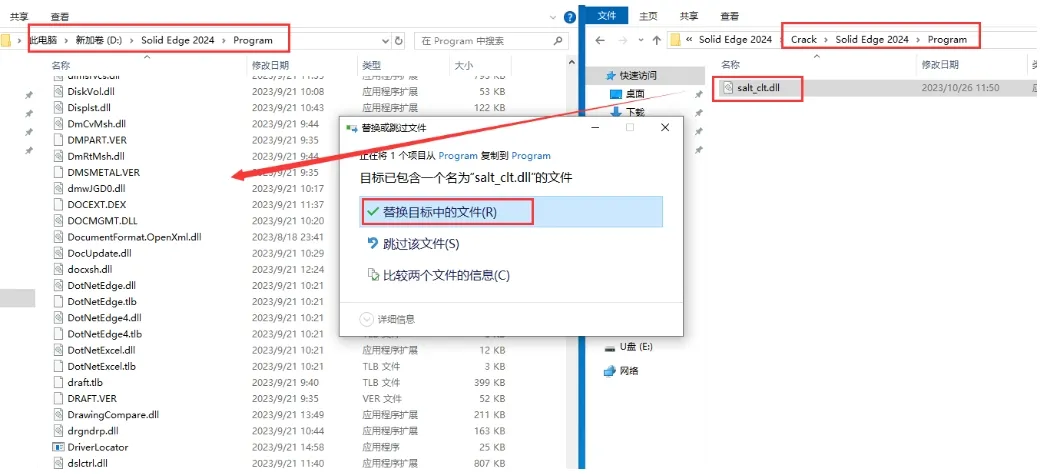Screen dimensions: 1044x474
Task: Click DMPART.VER file icon
Action: [x=59, y=140]
